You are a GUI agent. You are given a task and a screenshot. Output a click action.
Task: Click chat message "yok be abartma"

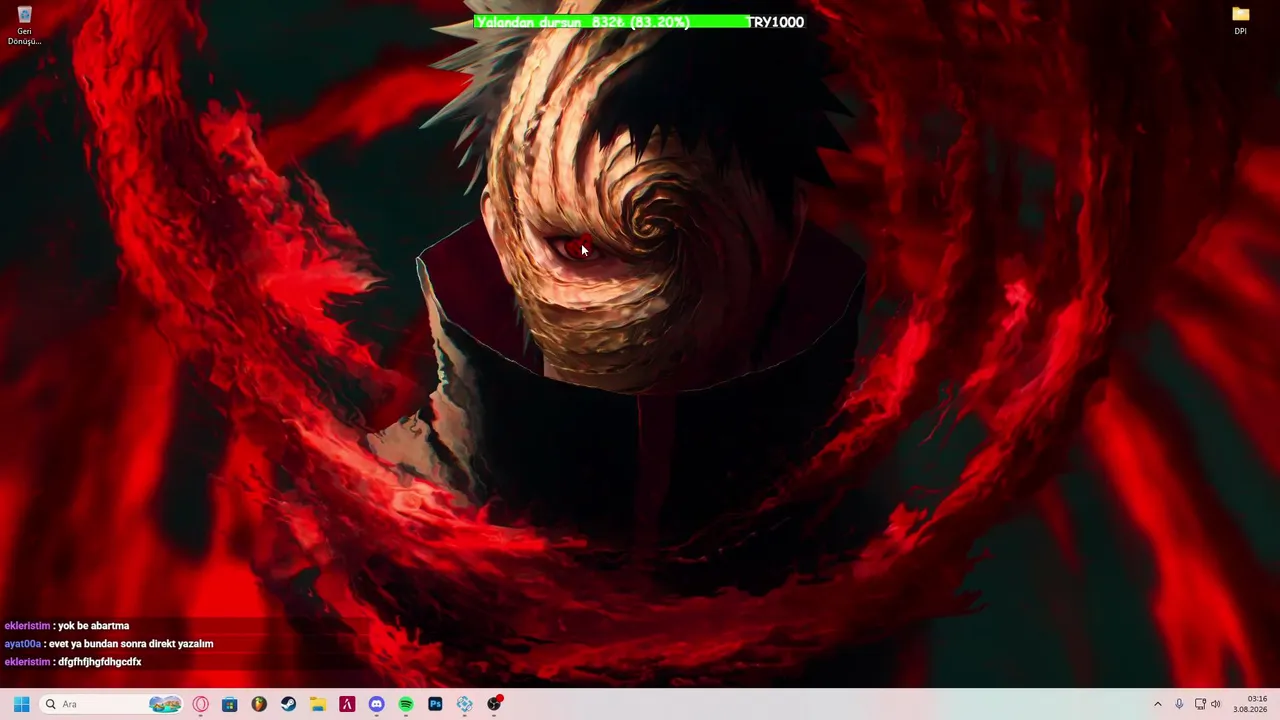point(93,626)
